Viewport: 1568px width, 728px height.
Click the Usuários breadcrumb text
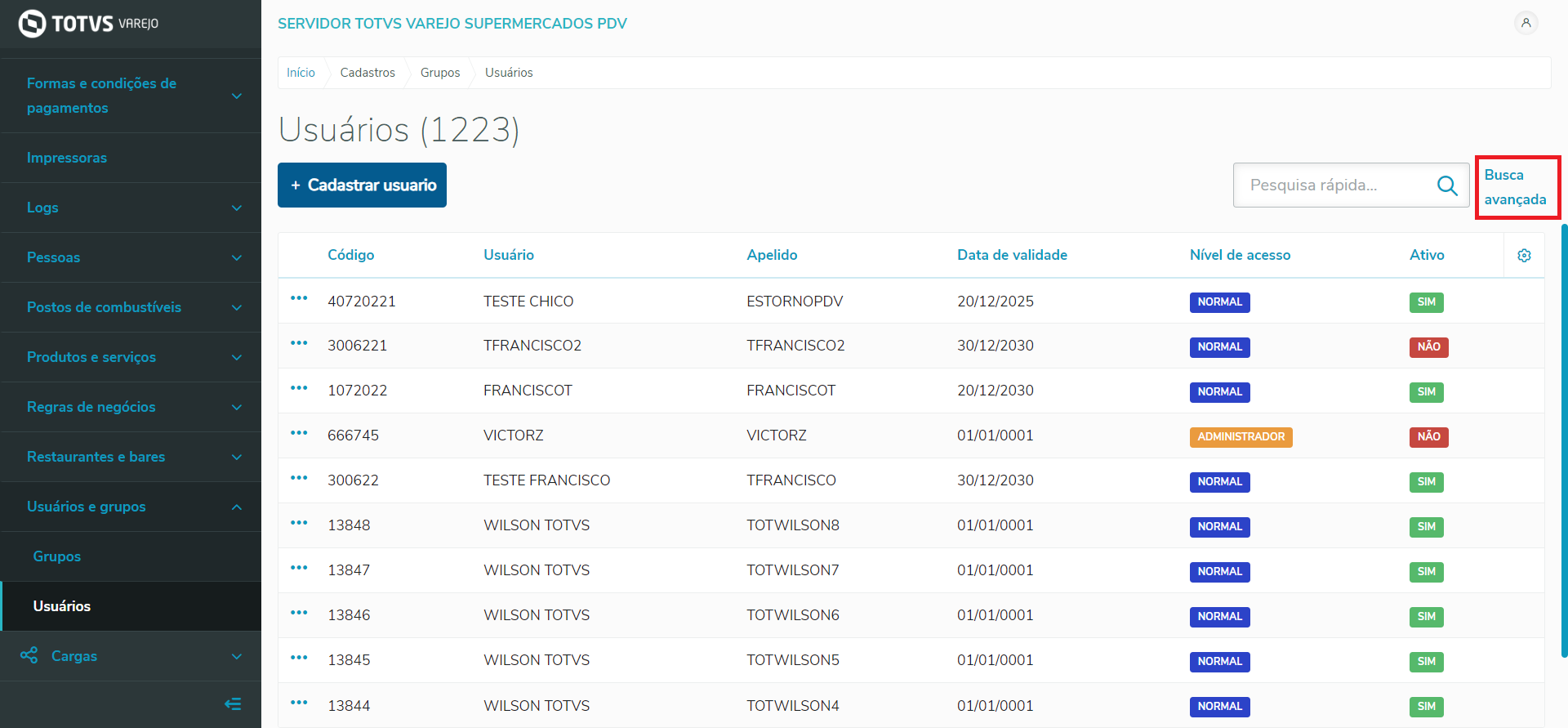(x=509, y=73)
